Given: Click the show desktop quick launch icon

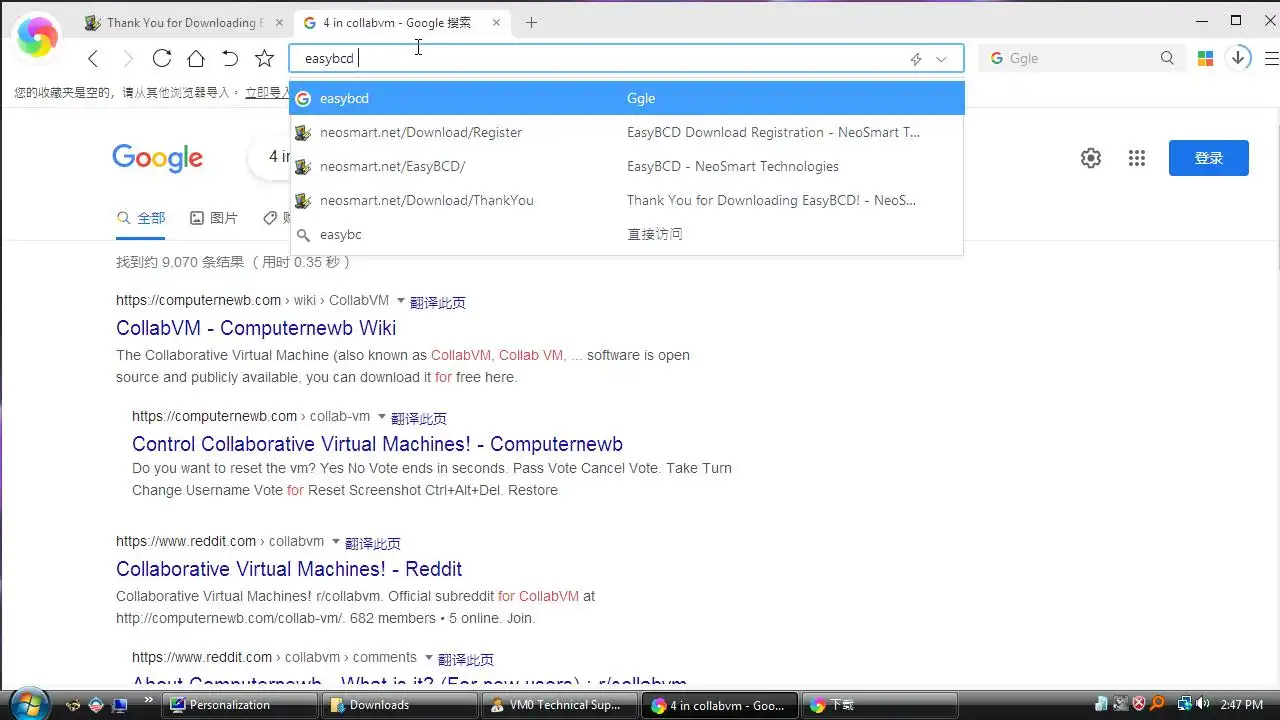Looking at the screenshot, I should [119, 705].
